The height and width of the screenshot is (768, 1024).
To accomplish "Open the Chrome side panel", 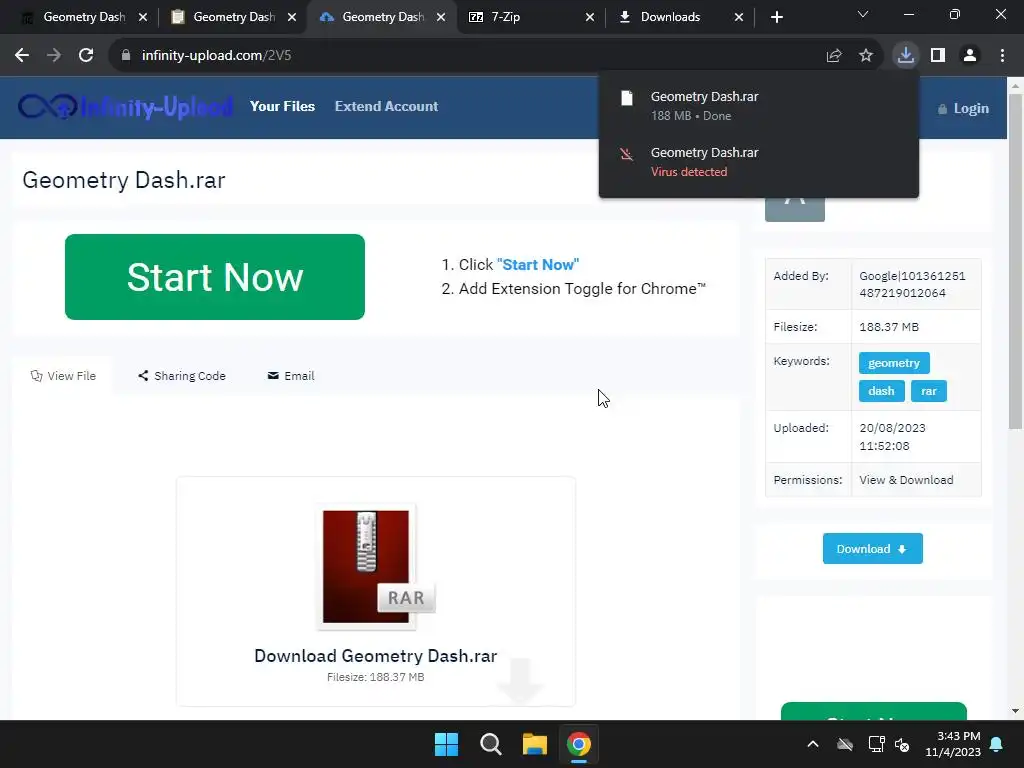I will [x=938, y=56].
